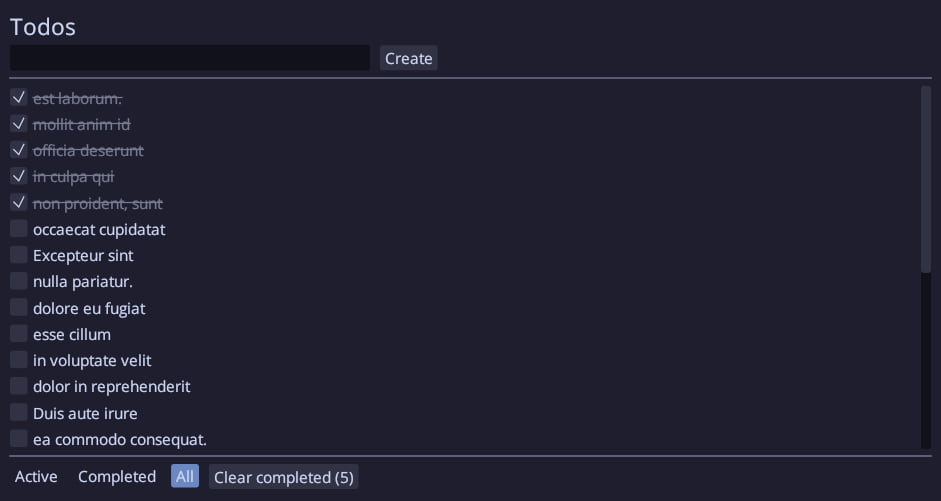Mark 'in voluptate velit' as done
Image resolution: width=941 pixels, height=501 pixels.
[19, 359]
